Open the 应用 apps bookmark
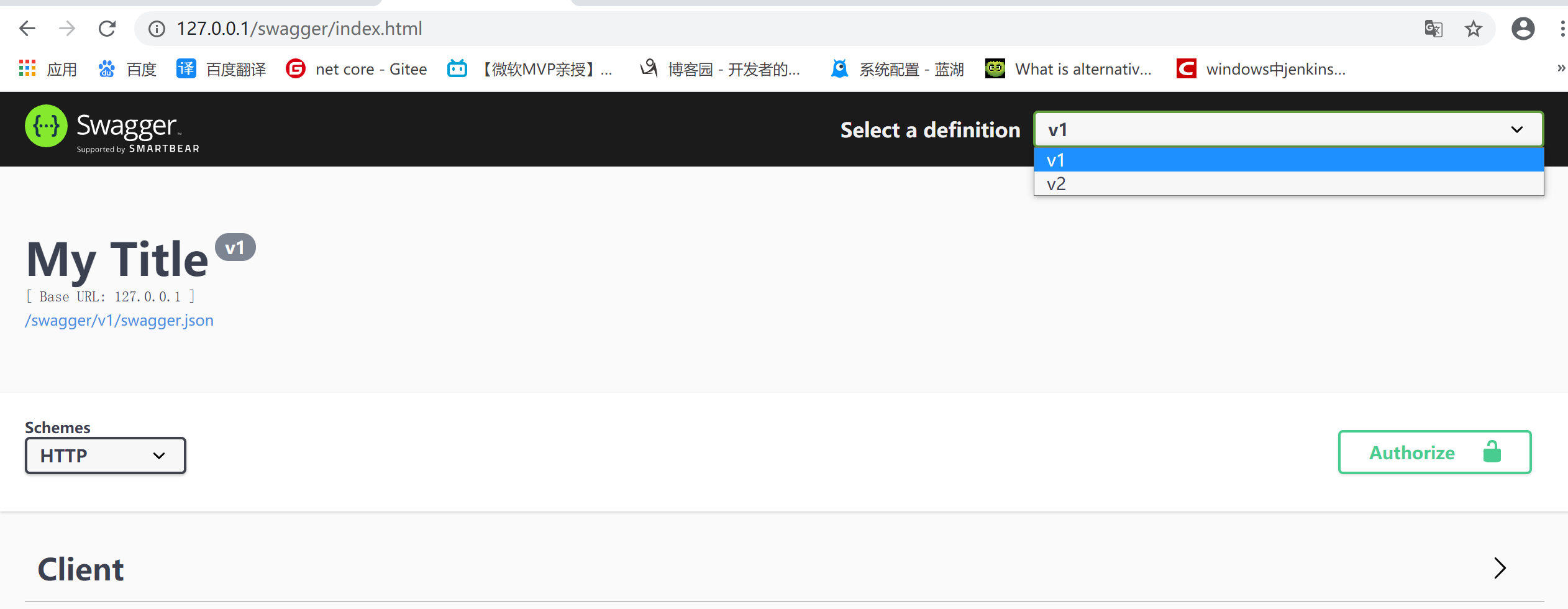This screenshot has width=1568, height=609. 48,69
